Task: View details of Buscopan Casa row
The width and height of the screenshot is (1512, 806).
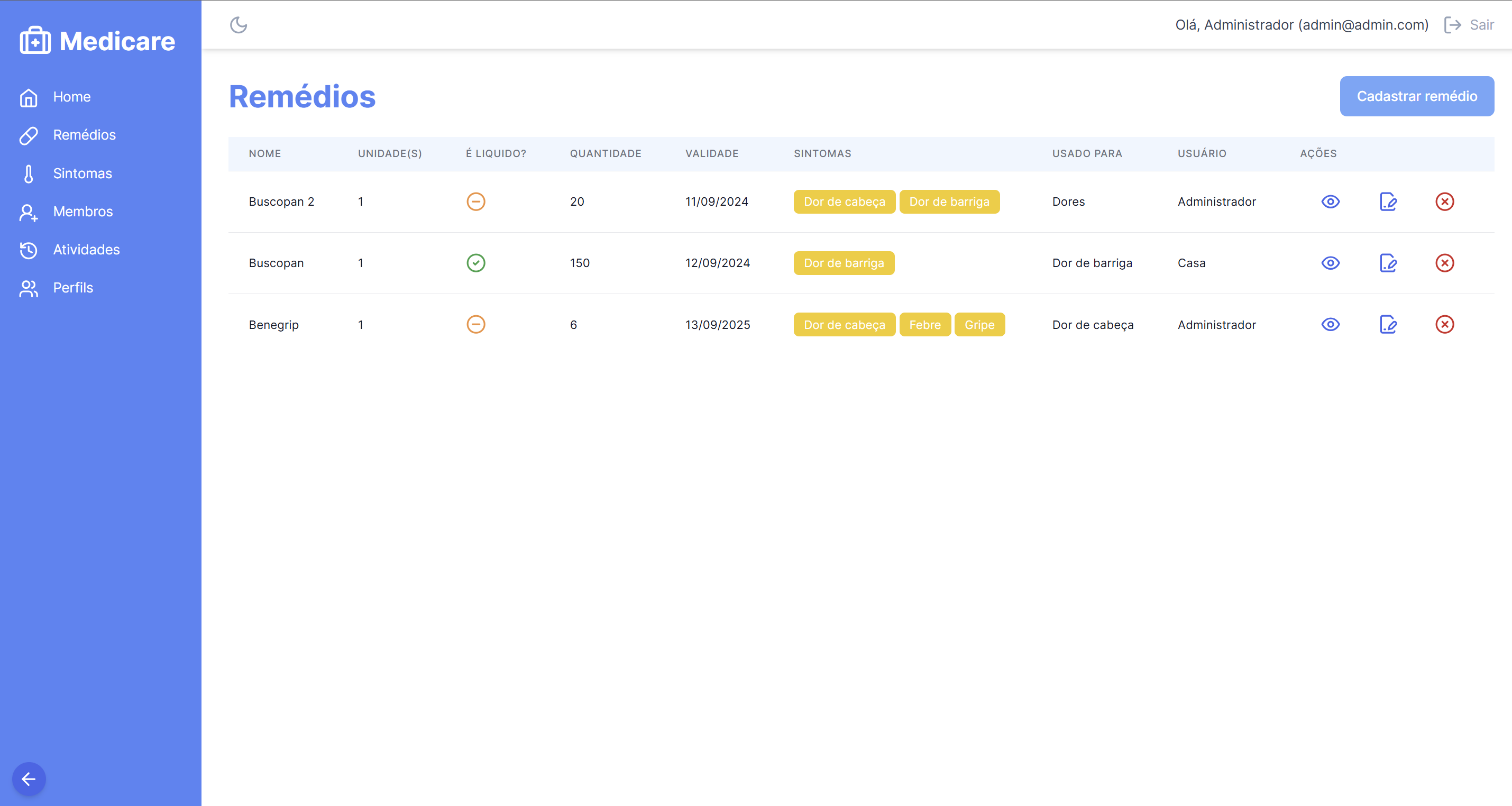Action: point(1330,263)
